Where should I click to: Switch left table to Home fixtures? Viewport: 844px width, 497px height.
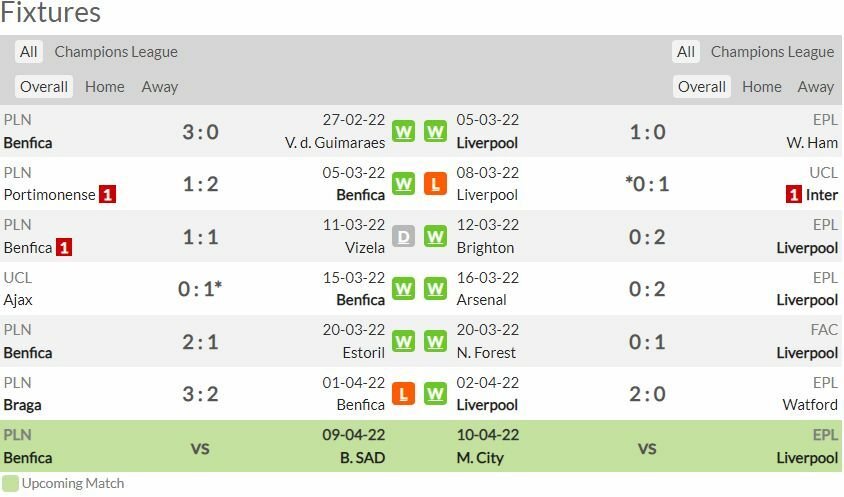[x=105, y=87]
